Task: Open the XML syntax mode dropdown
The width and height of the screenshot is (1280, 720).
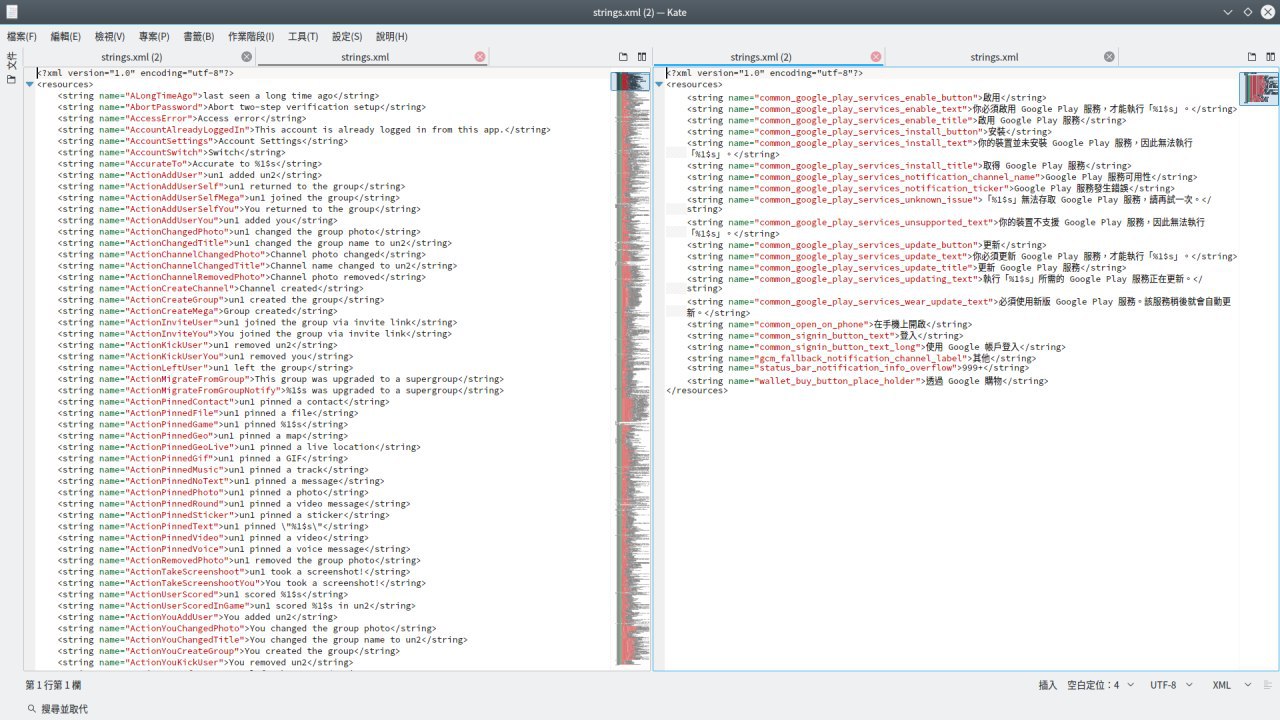Action: pyautogui.click(x=1231, y=685)
